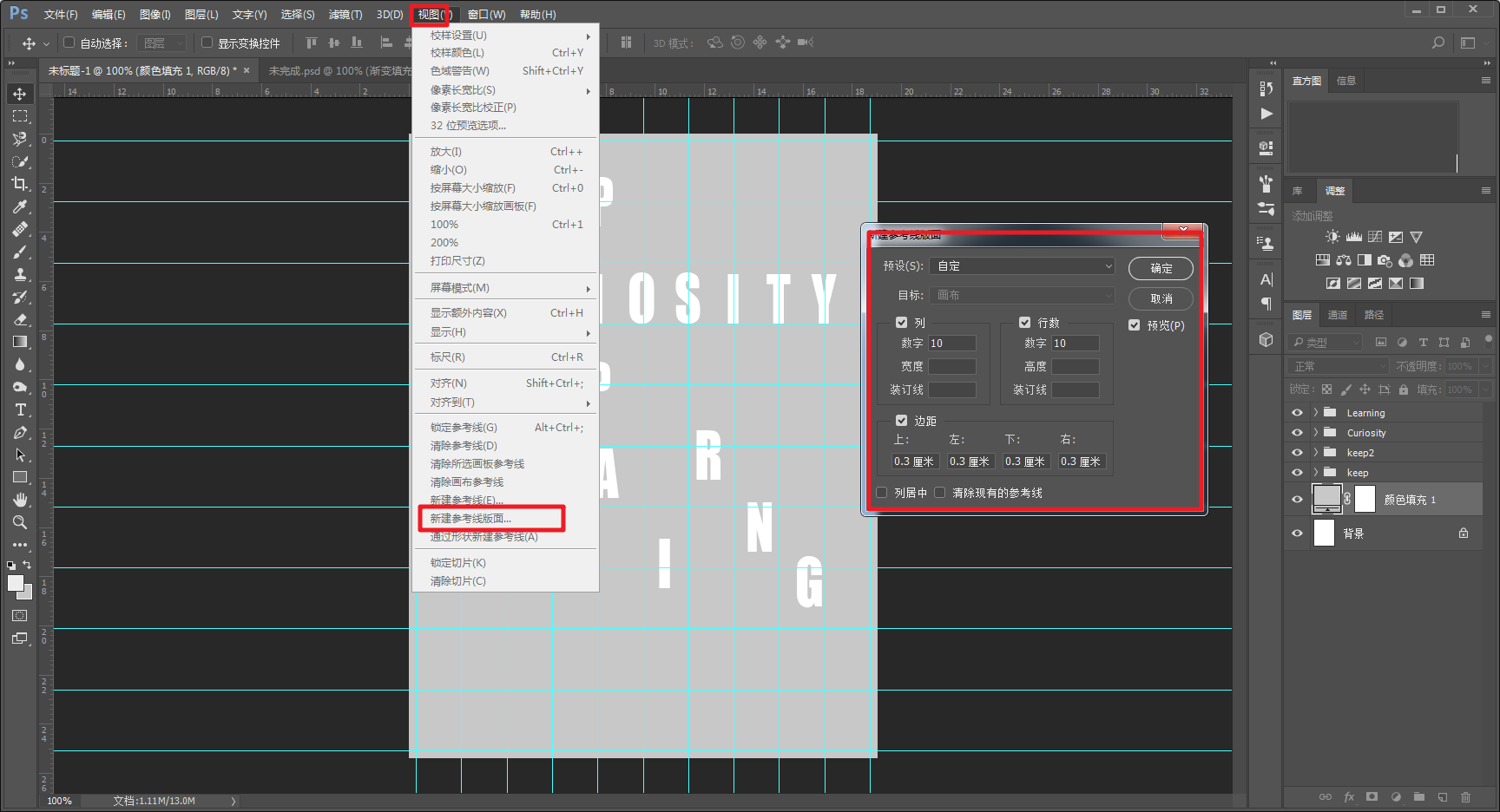Click the 取消 button
1500x812 pixels.
click(1161, 299)
